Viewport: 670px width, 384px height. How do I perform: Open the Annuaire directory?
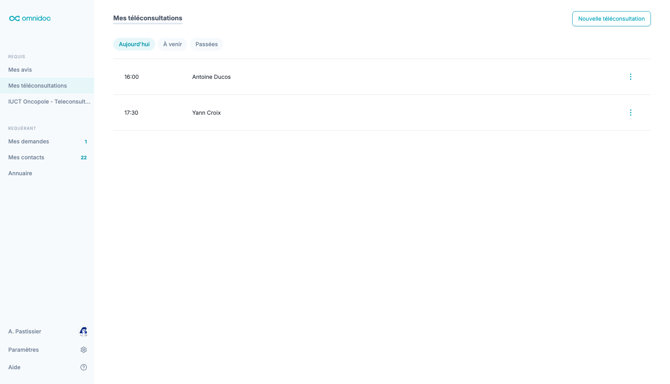(x=47, y=173)
